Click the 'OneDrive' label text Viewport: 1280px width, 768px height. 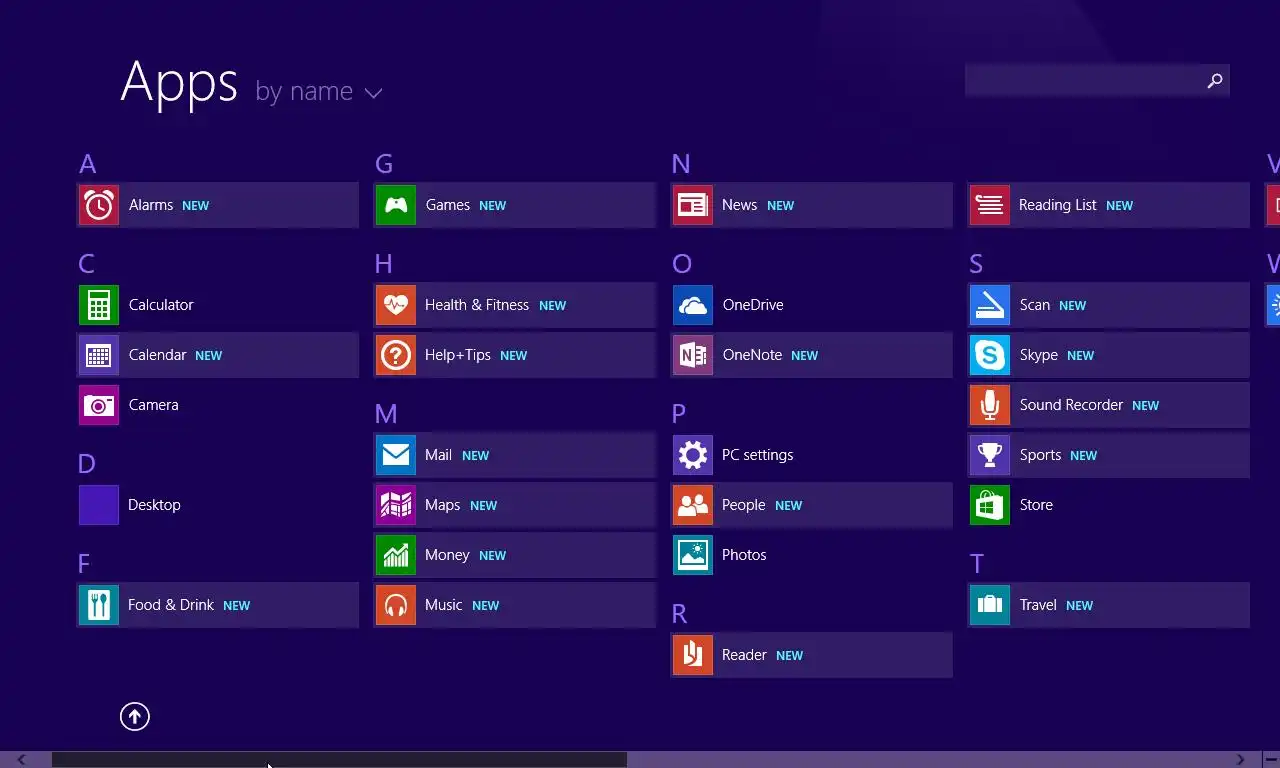[753, 305]
